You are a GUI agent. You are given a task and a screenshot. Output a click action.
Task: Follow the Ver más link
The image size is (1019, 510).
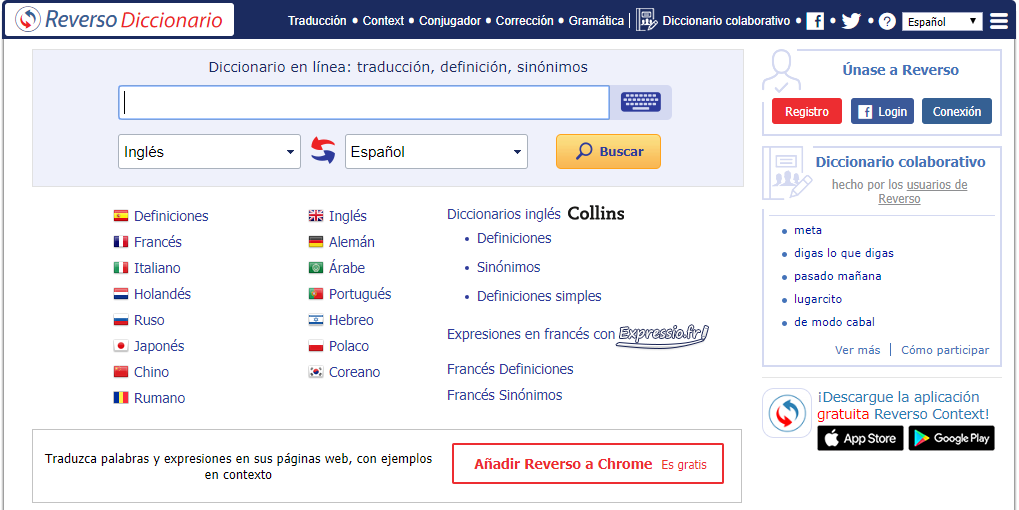pos(857,350)
